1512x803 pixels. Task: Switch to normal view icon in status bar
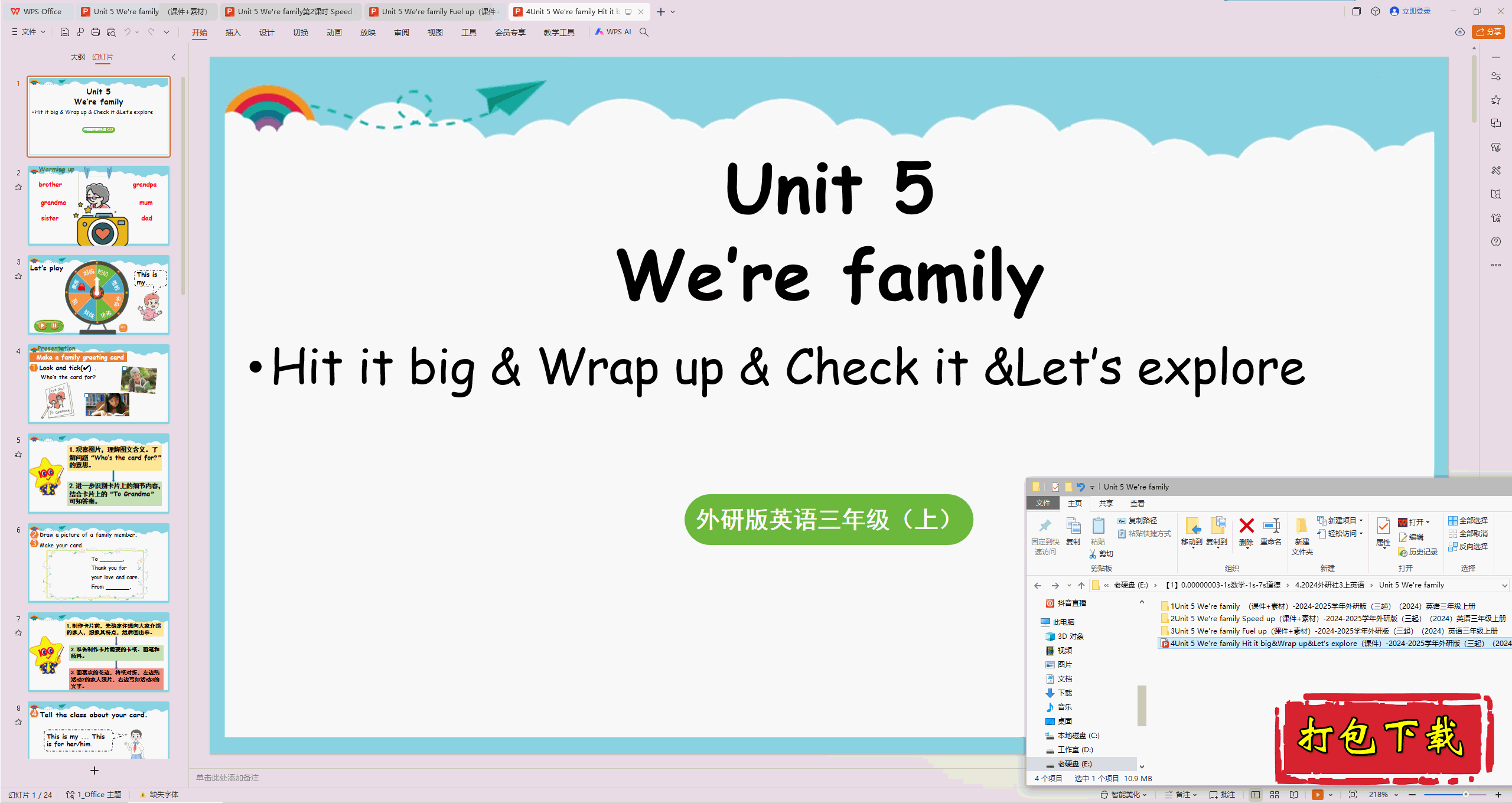pos(1256,795)
